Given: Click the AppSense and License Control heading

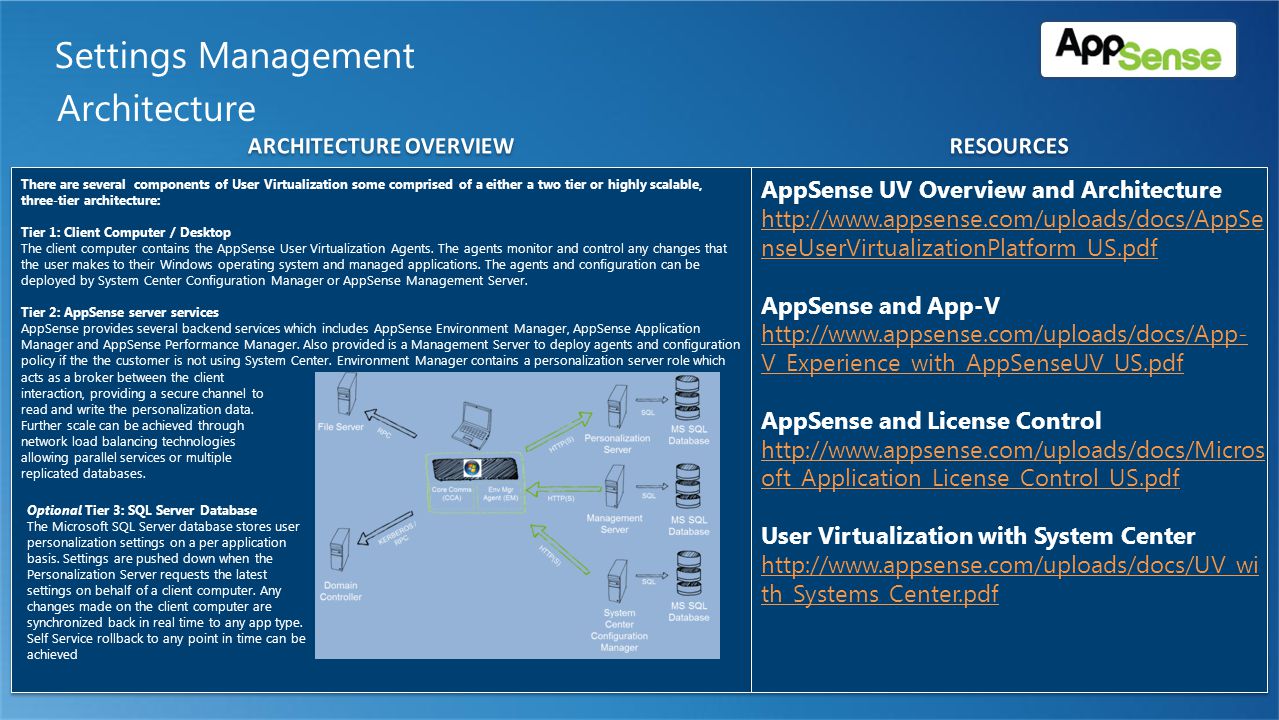Looking at the screenshot, I should (931, 421).
